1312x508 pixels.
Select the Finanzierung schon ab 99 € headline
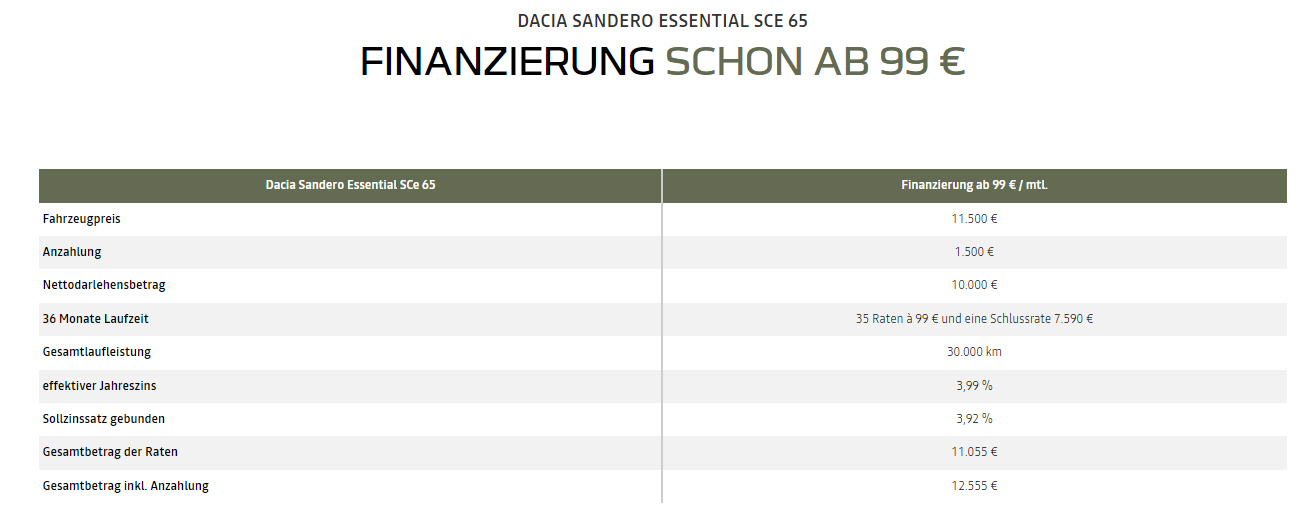662,62
